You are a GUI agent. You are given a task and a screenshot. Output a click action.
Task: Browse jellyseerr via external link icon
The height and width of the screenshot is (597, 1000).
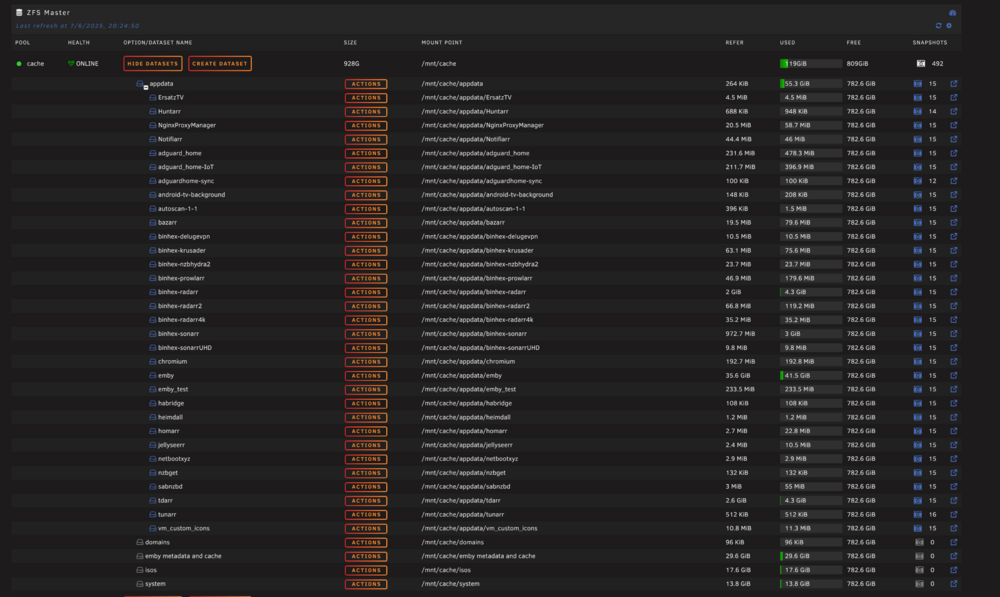[x=953, y=445]
